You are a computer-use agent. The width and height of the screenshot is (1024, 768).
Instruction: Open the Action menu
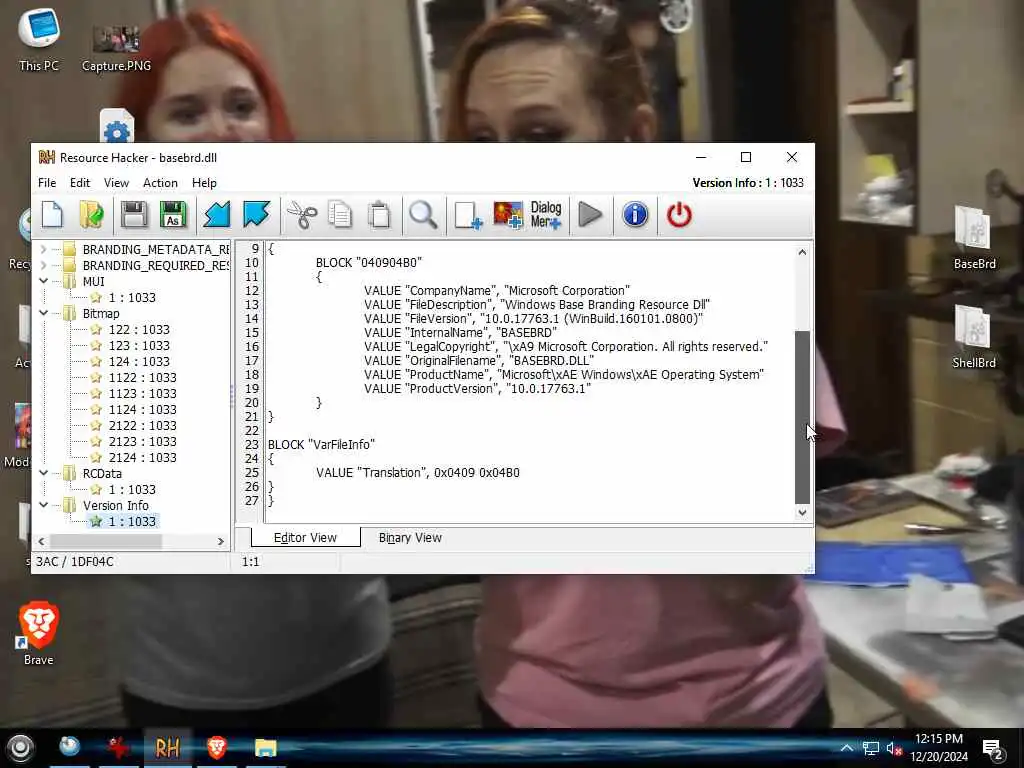click(160, 183)
